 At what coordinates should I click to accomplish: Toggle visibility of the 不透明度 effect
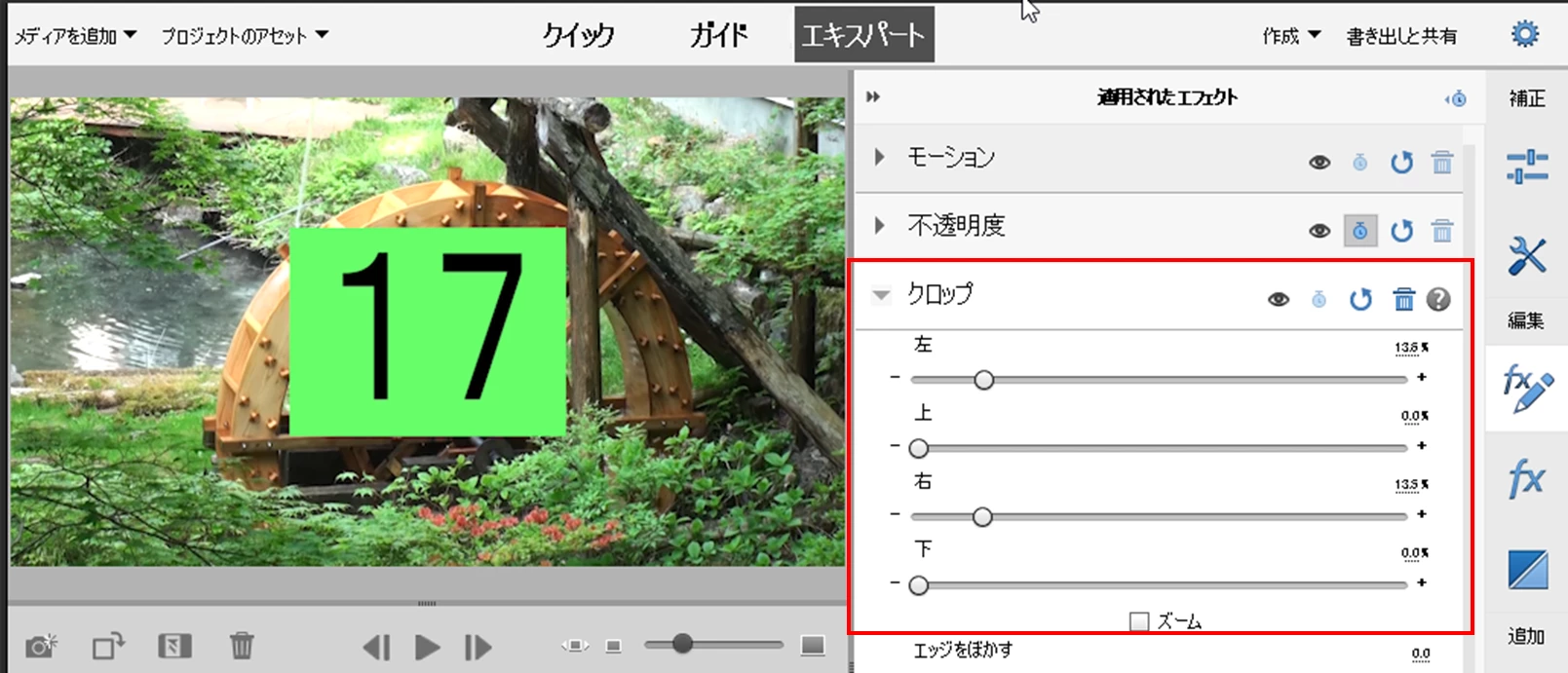click(x=1319, y=231)
